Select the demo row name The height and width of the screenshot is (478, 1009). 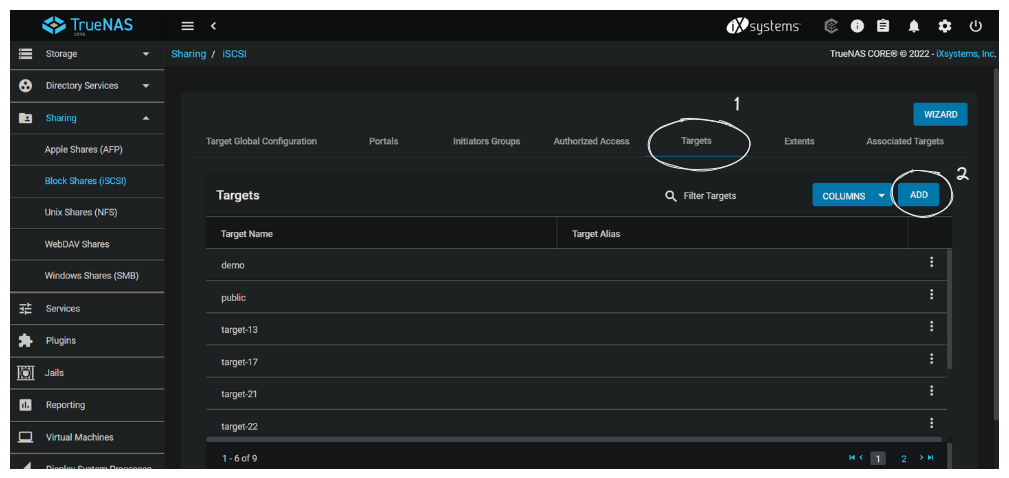click(233, 265)
